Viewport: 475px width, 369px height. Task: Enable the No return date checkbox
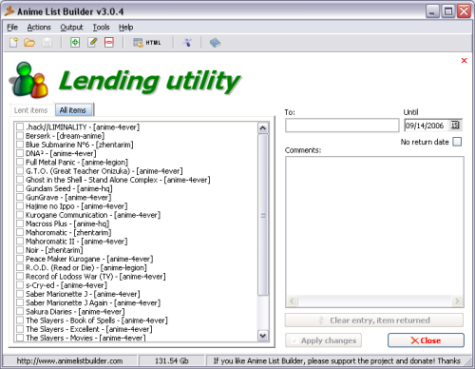pos(457,142)
